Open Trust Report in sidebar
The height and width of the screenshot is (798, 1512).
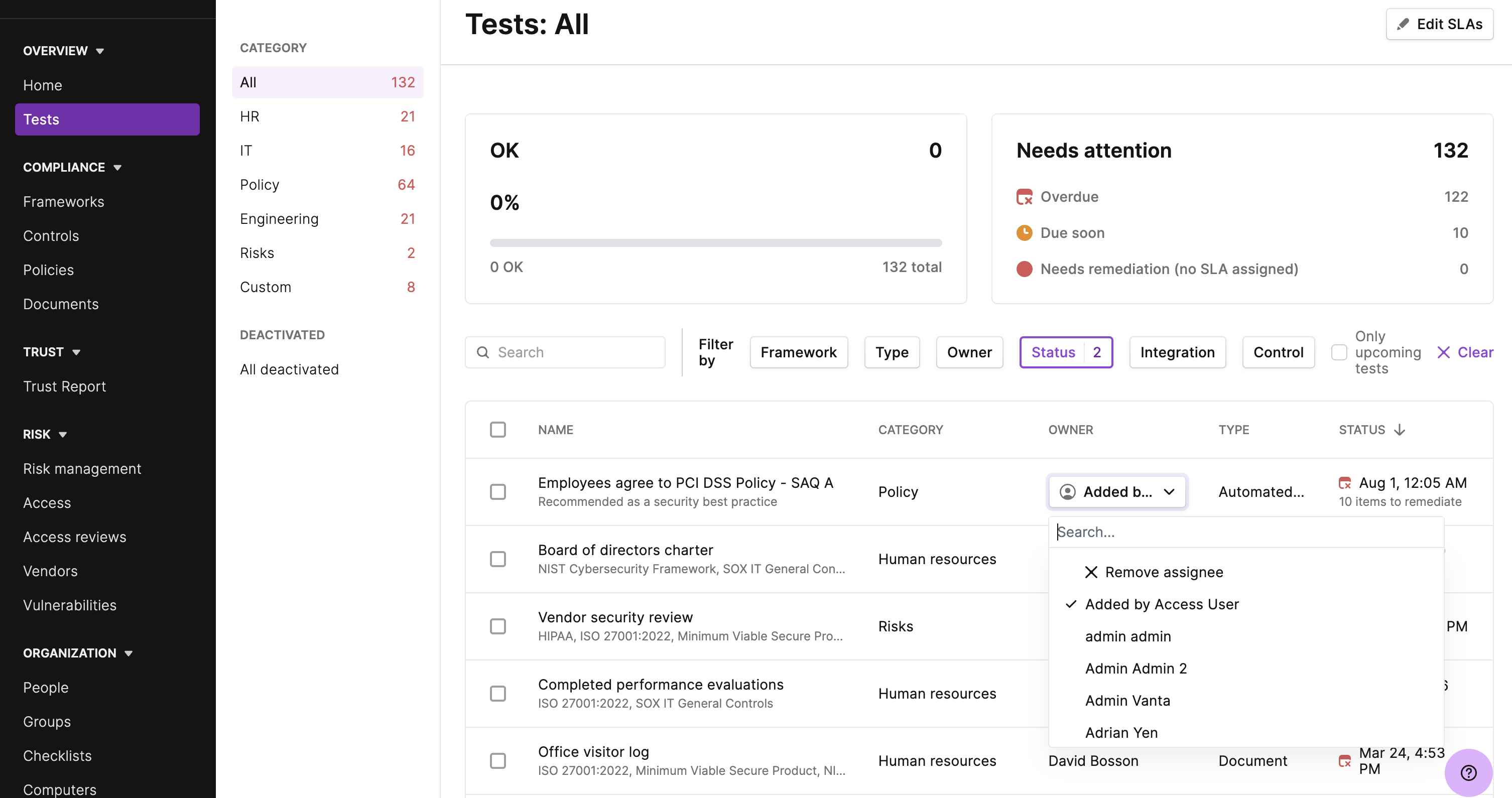[x=65, y=386]
